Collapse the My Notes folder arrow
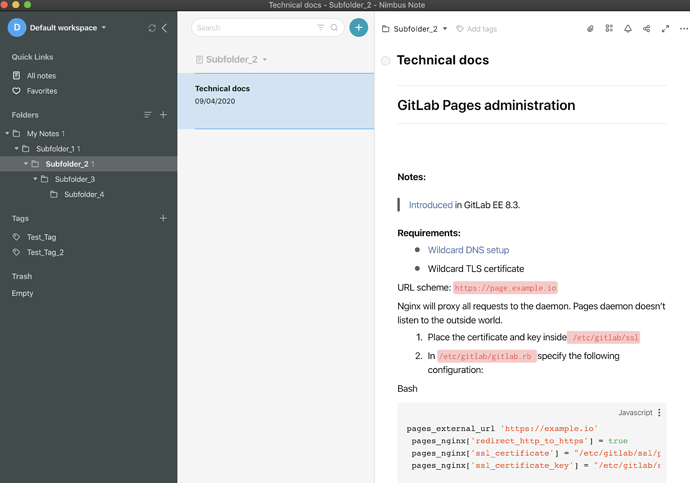The height and width of the screenshot is (483, 690). click(7, 133)
